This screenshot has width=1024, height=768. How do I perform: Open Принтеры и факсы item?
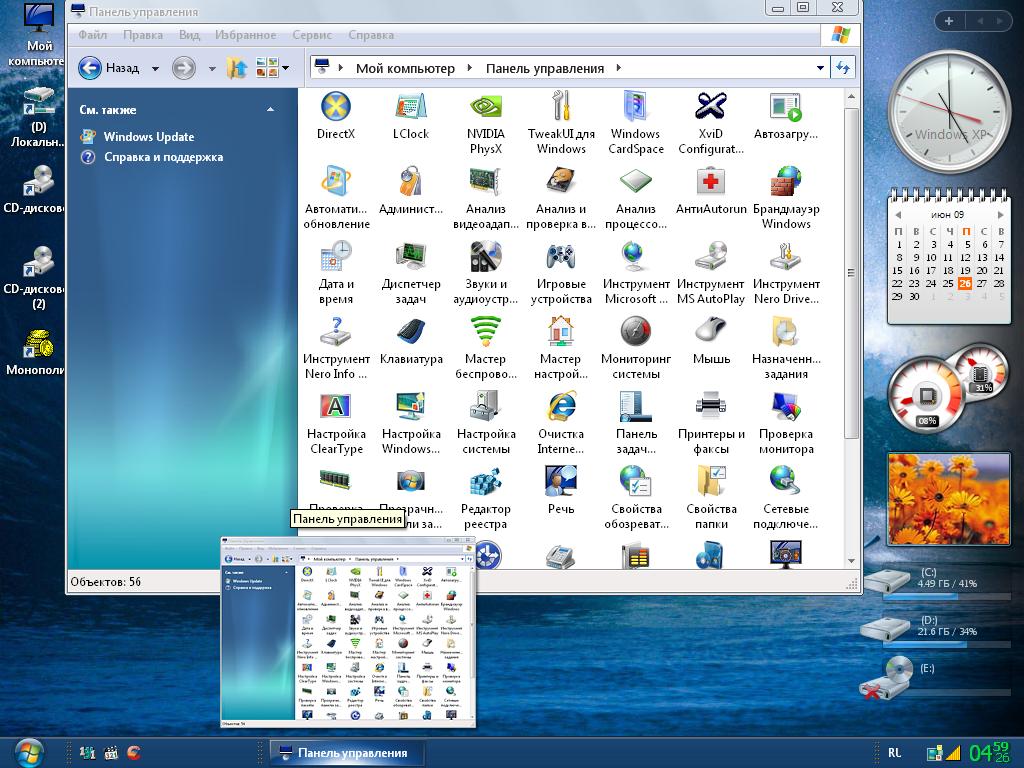[711, 423]
